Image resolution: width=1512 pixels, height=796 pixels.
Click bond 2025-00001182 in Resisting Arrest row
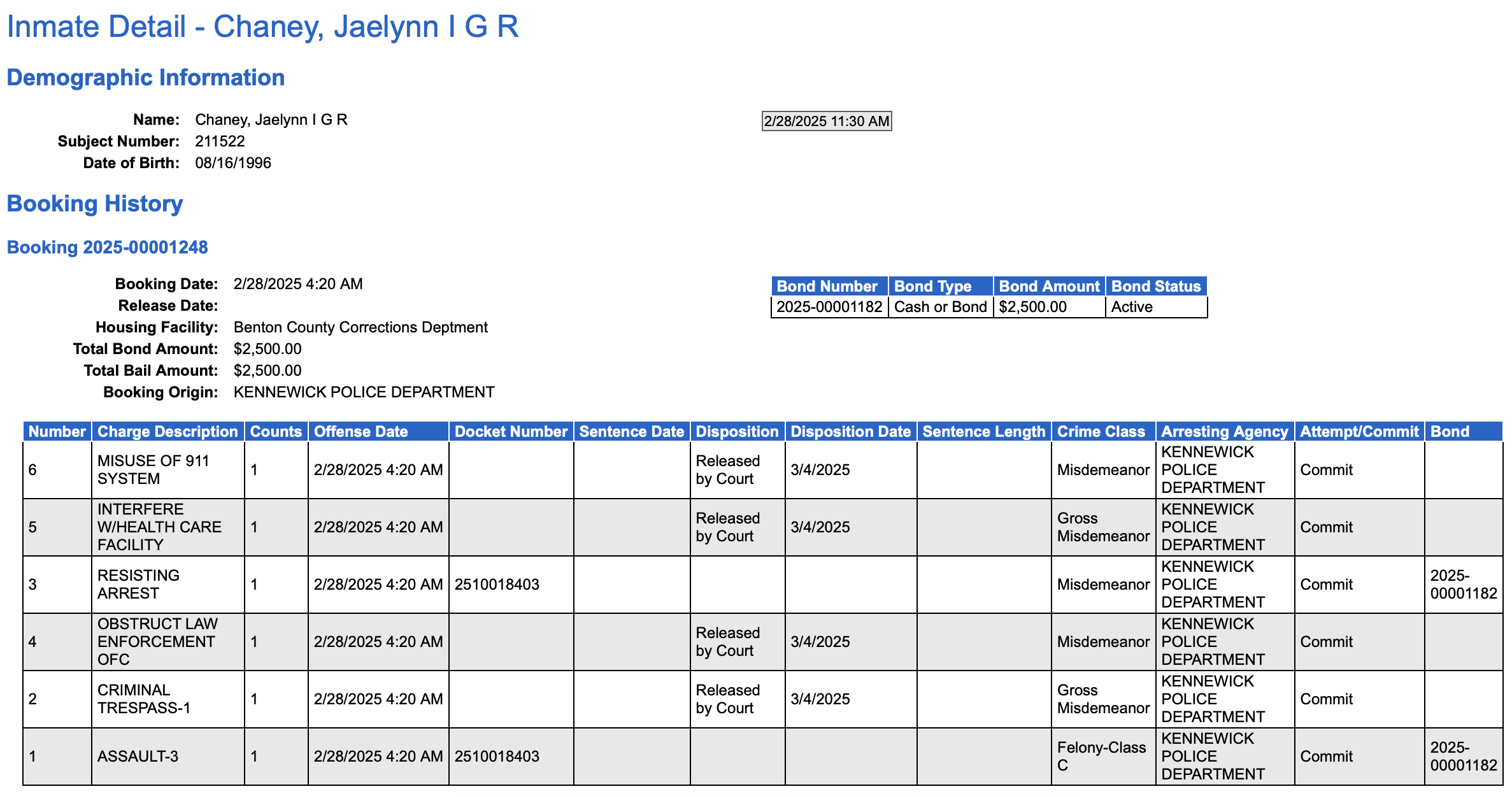(1464, 585)
